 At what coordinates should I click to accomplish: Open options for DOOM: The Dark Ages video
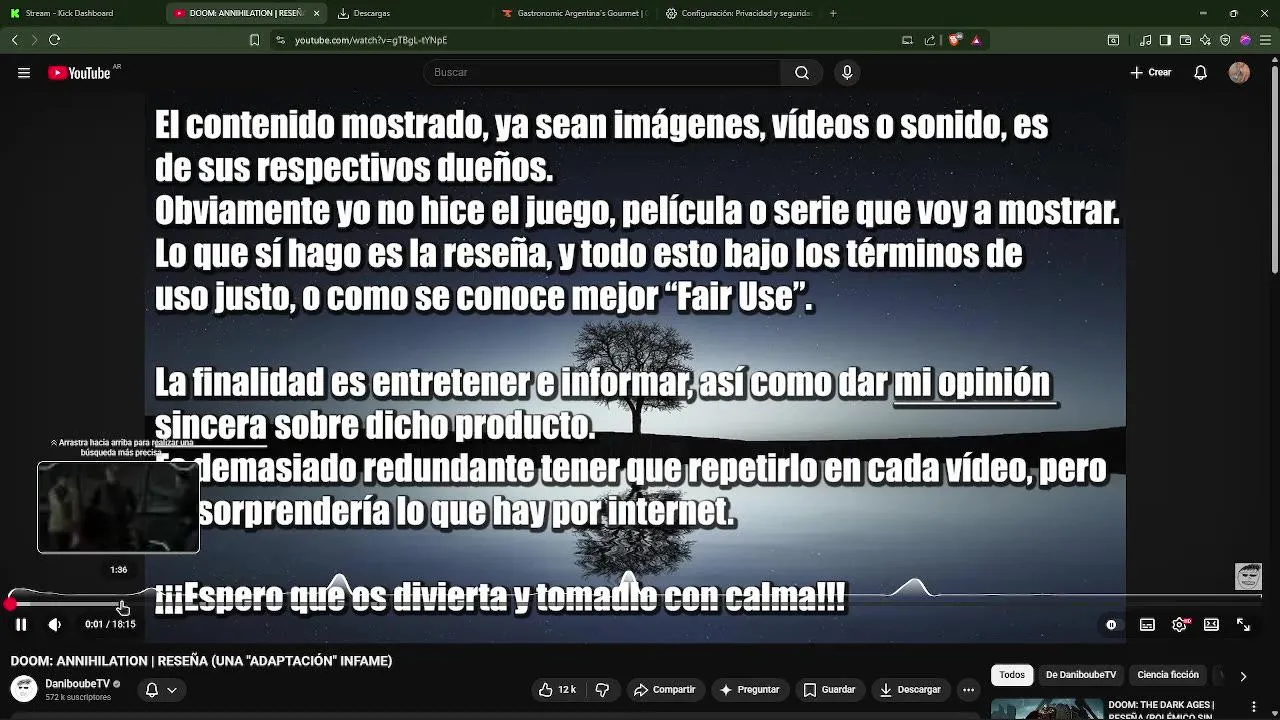coord(1254,707)
